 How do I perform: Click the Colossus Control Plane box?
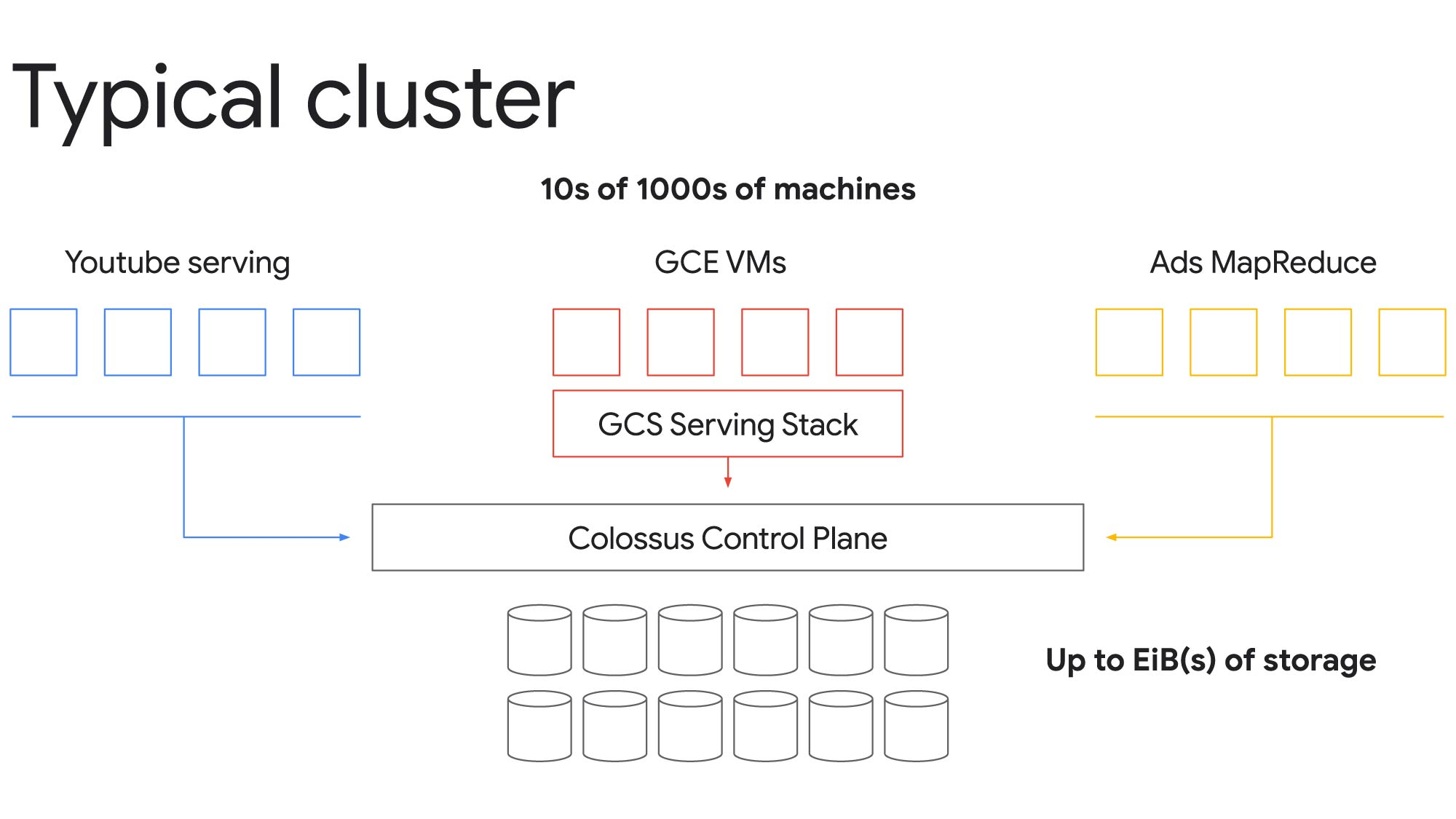pyautogui.click(x=726, y=539)
